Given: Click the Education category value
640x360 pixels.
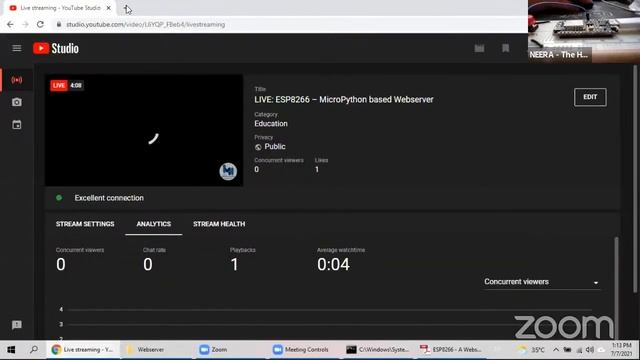Looking at the screenshot, I should coord(271,124).
